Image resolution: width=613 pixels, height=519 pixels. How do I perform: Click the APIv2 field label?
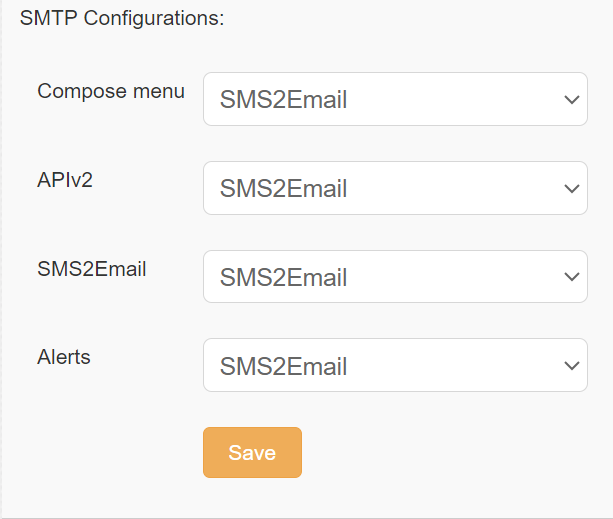(65, 180)
